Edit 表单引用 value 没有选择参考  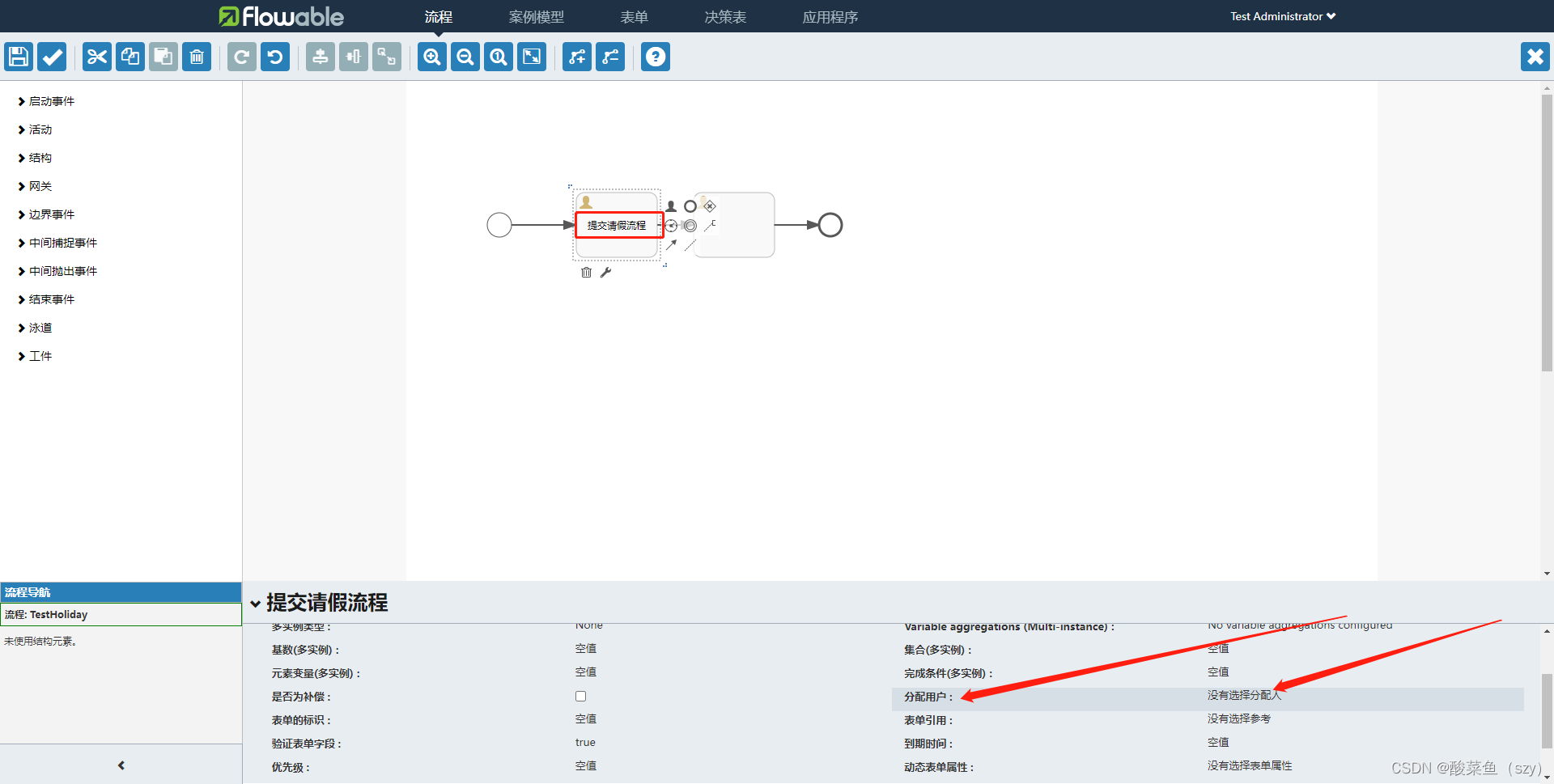pos(1239,718)
